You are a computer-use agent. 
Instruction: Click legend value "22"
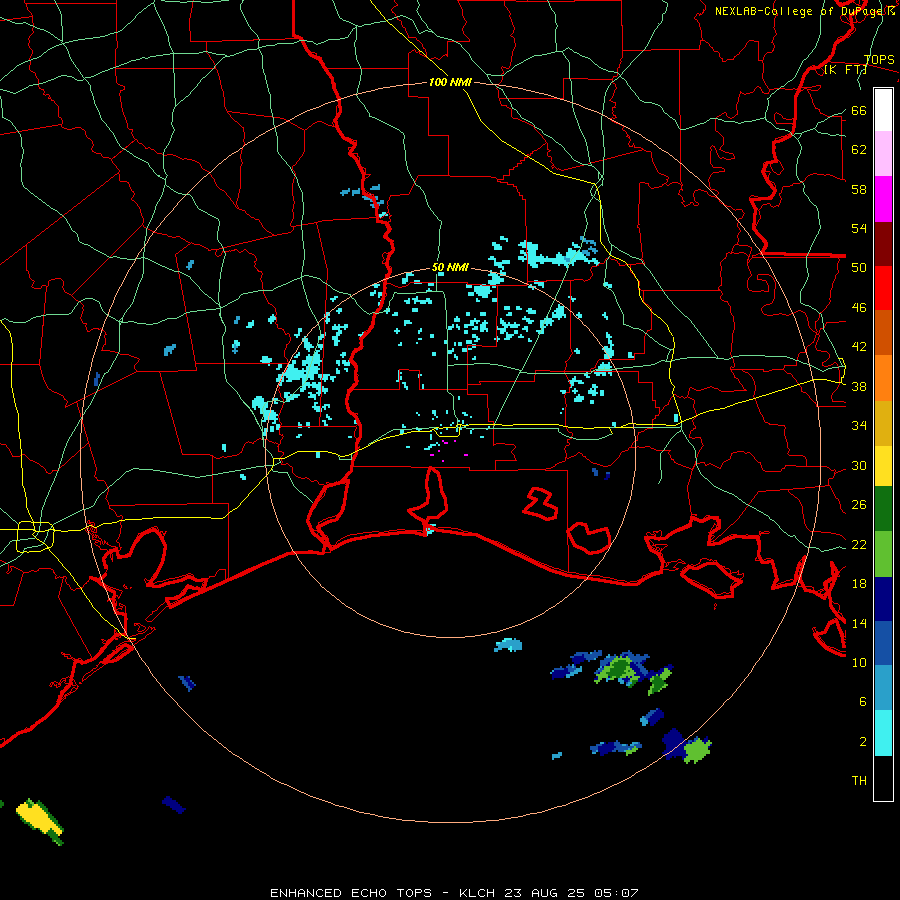pyautogui.click(x=859, y=544)
